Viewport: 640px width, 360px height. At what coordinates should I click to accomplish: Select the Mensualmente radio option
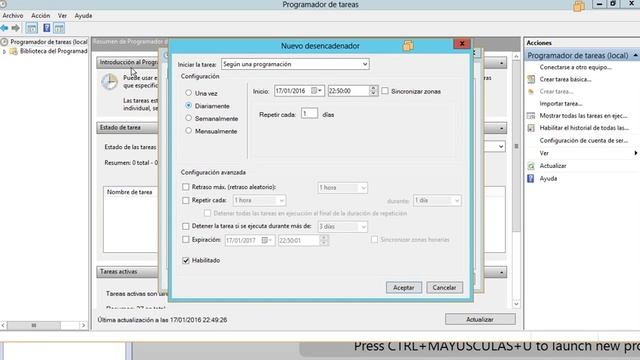(x=189, y=131)
